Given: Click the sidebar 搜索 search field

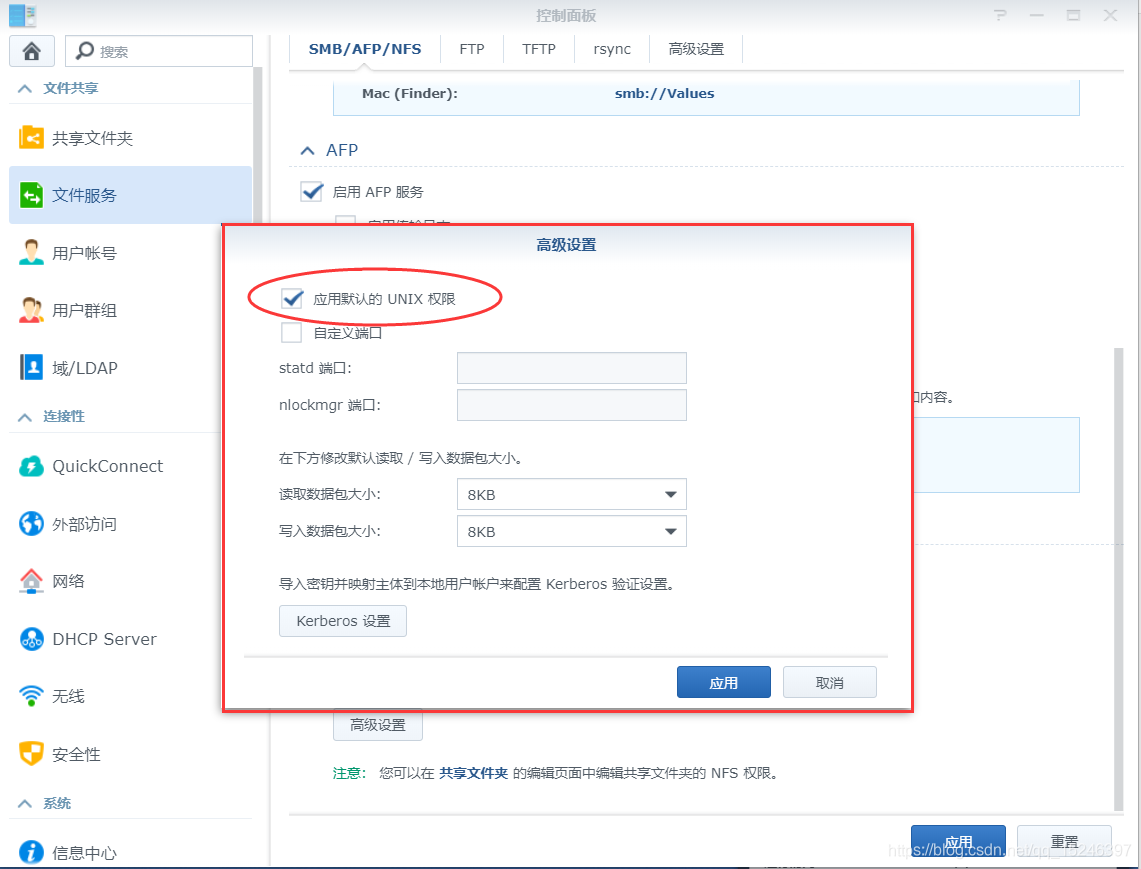Looking at the screenshot, I should pyautogui.click(x=159, y=51).
